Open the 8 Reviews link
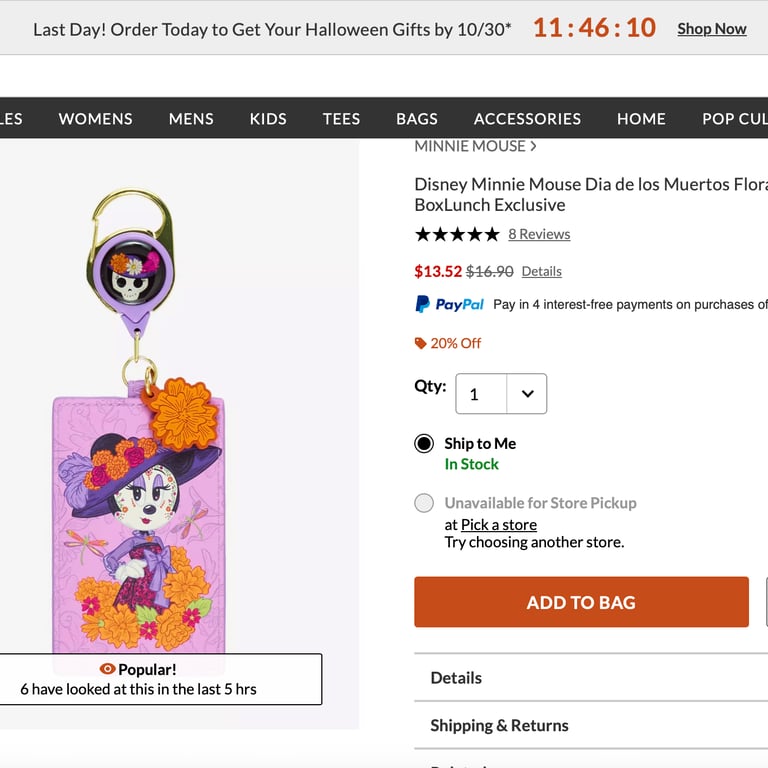 [x=539, y=234]
